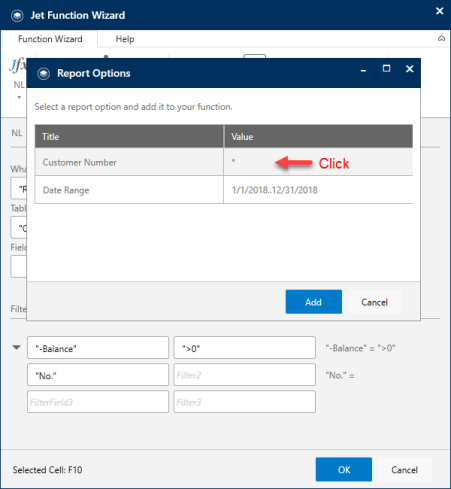Confirm the wizard with OK
Viewport: 451px width, 489px height.
pos(344,469)
